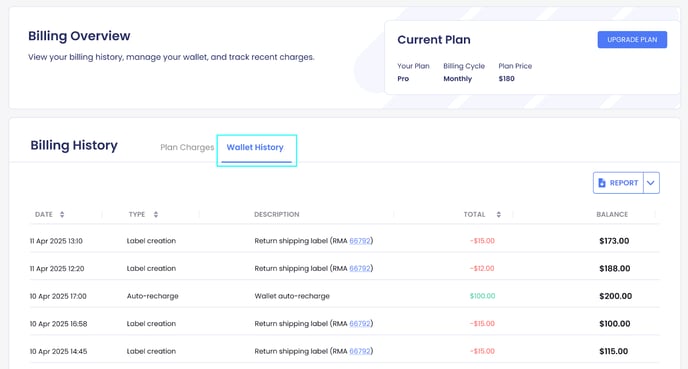Click the -$12.00 total amount
This screenshot has height=369, width=688.
(x=482, y=269)
